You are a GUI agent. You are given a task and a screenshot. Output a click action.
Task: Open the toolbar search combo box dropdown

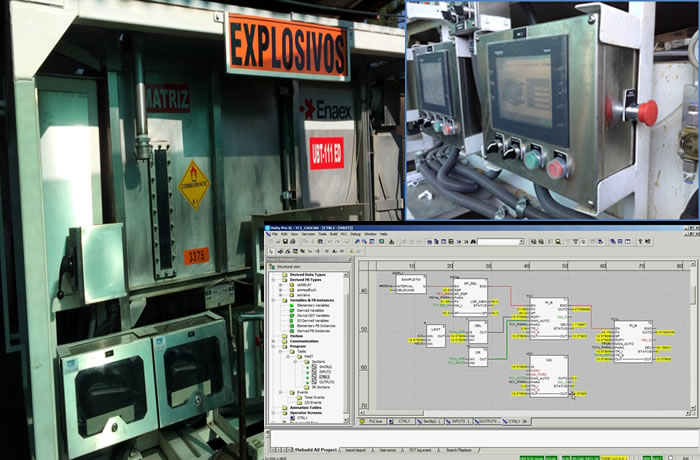(521, 242)
